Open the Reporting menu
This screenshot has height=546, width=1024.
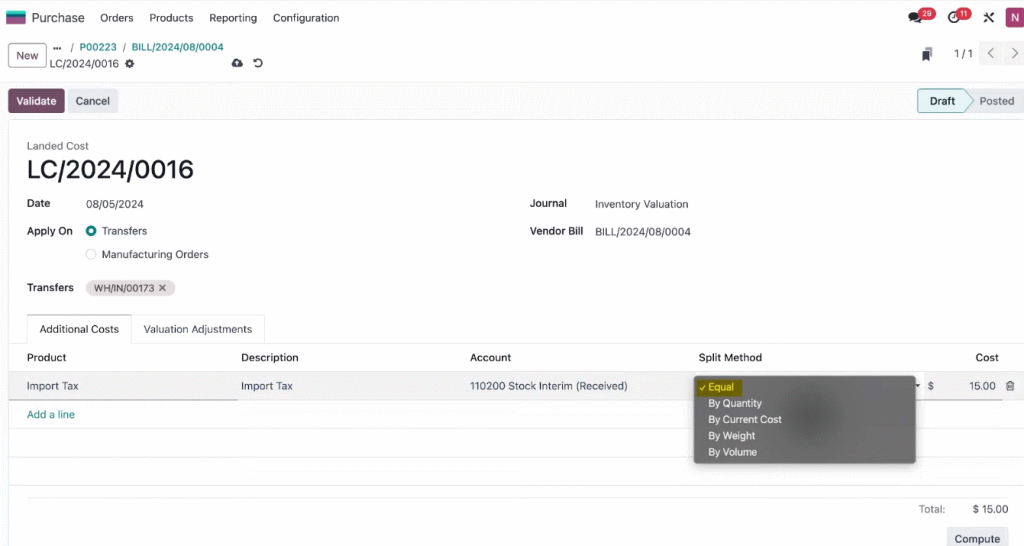pyautogui.click(x=233, y=18)
